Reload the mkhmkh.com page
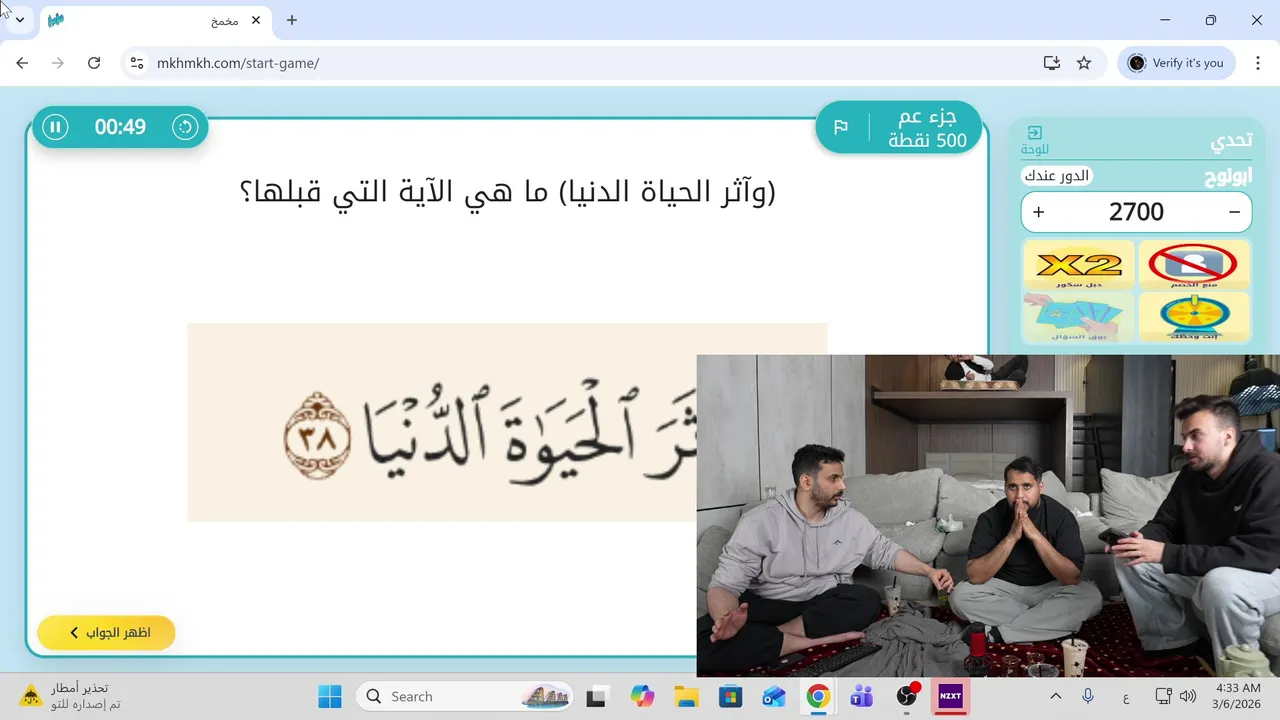Viewport: 1280px width, 720px height. [94, 63]
